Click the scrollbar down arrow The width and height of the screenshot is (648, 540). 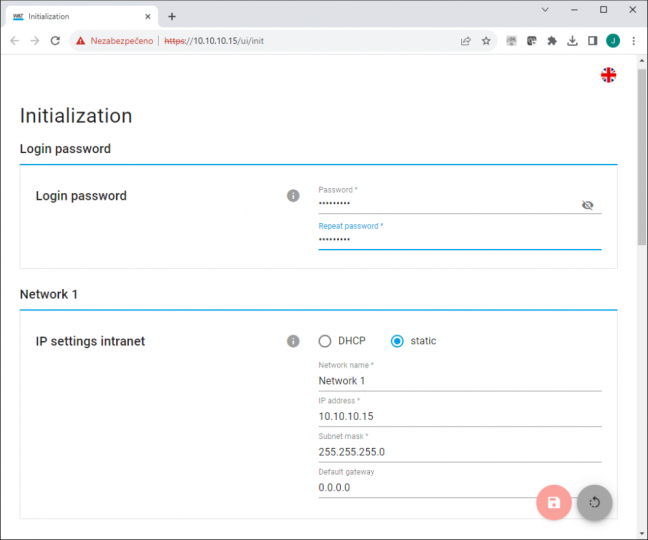pyautogui.click(x=642, y=533)
